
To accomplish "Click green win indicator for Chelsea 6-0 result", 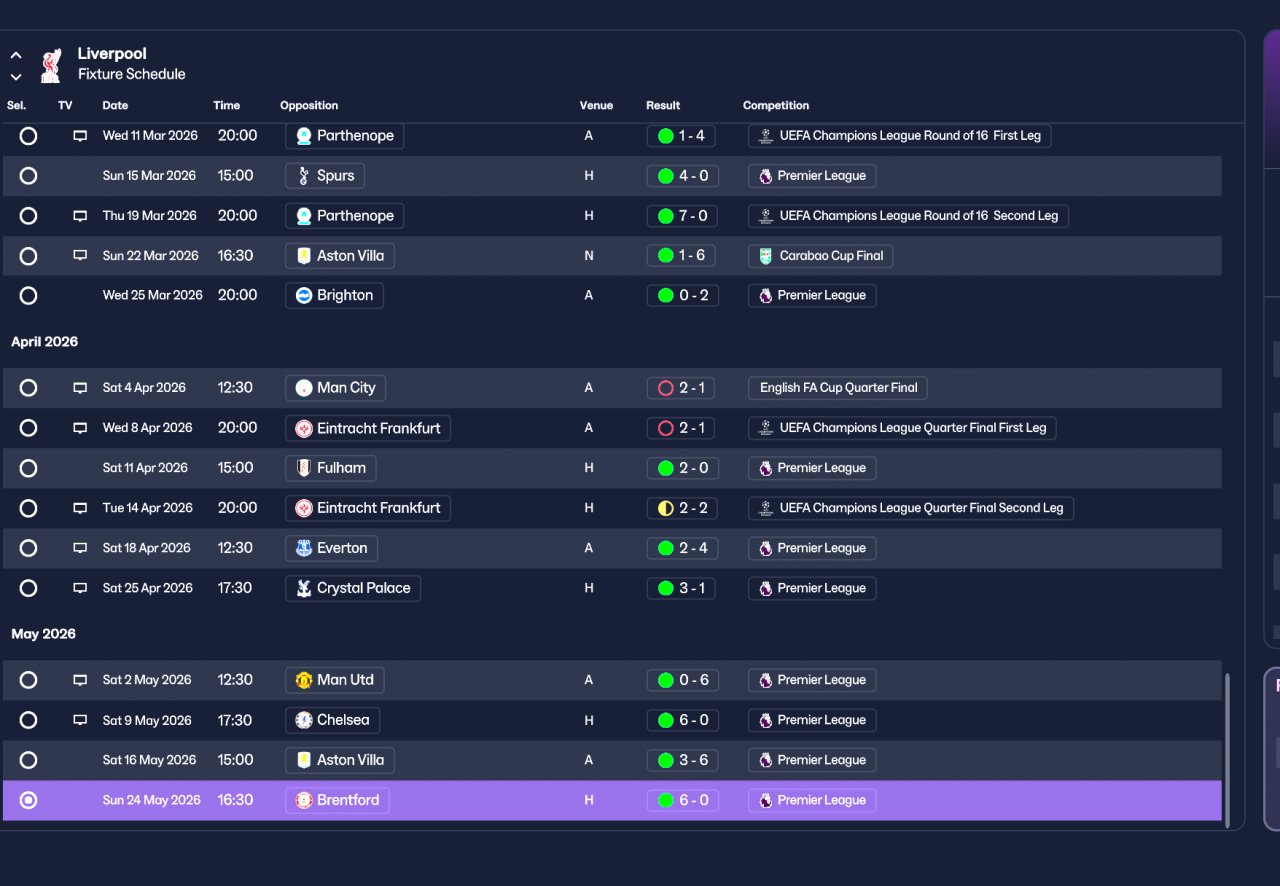I will point(665,720).
